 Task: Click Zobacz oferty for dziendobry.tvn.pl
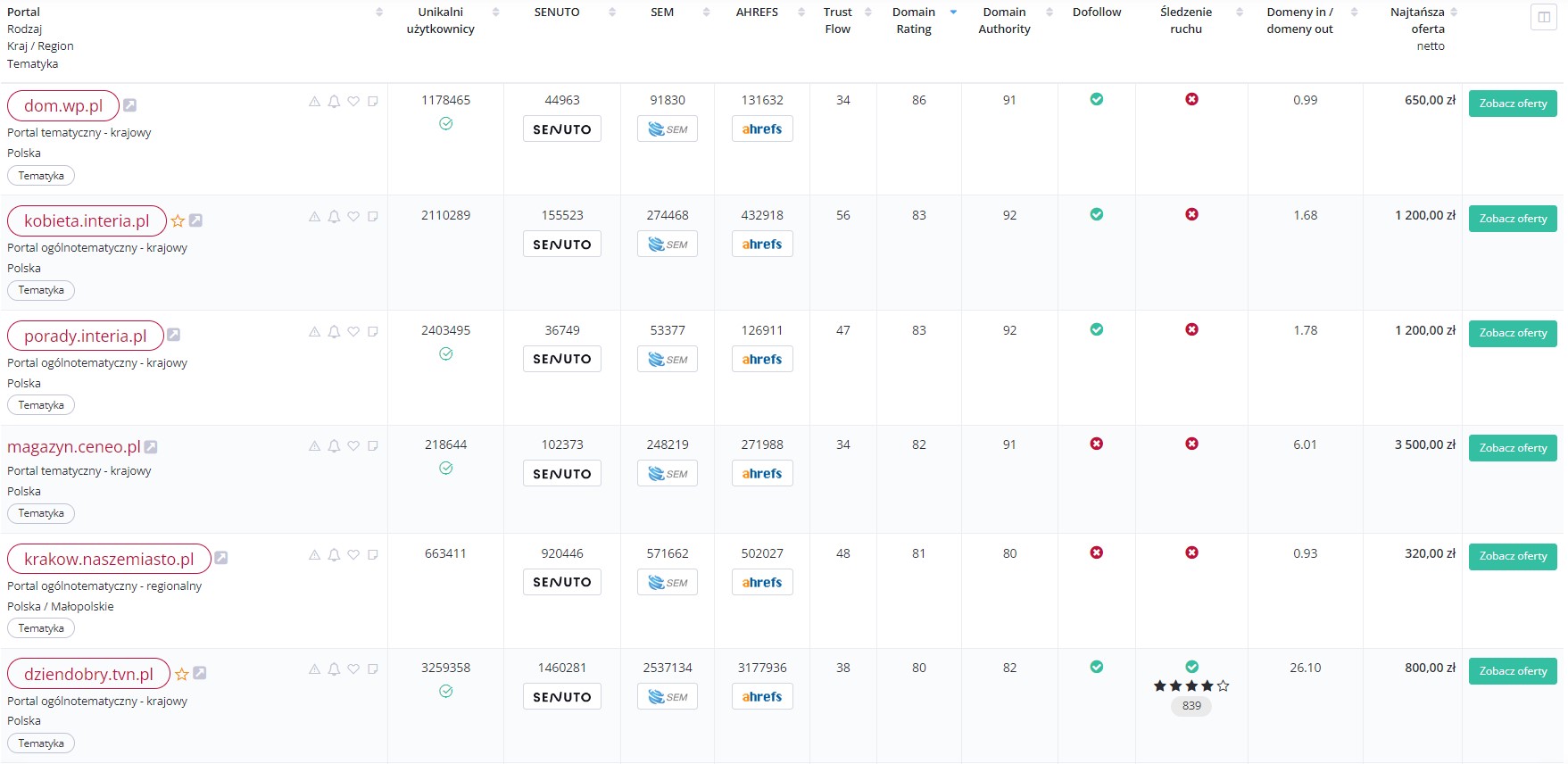point(1513,671)
